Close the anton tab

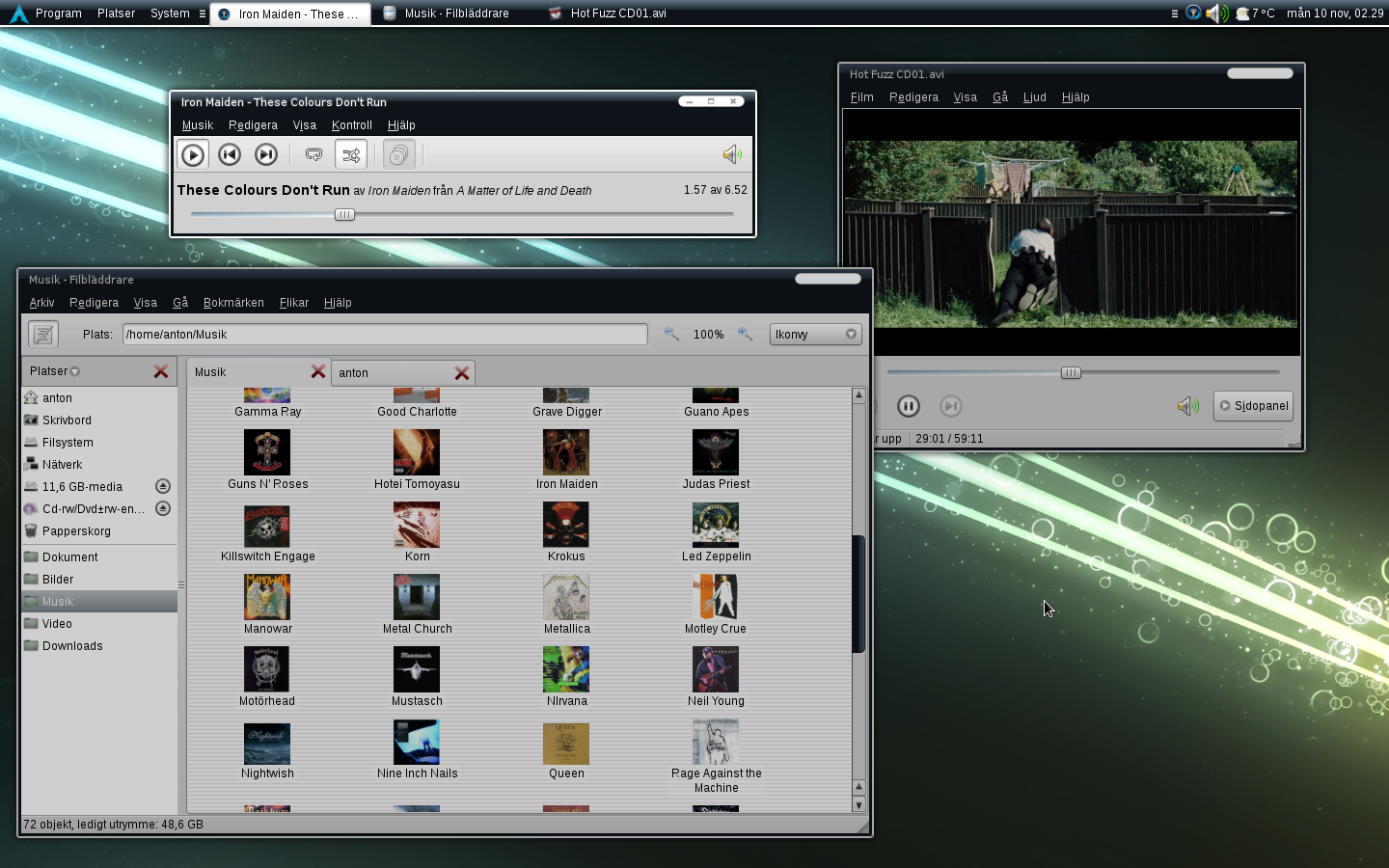pyautogui.click(x=462, y=373)
